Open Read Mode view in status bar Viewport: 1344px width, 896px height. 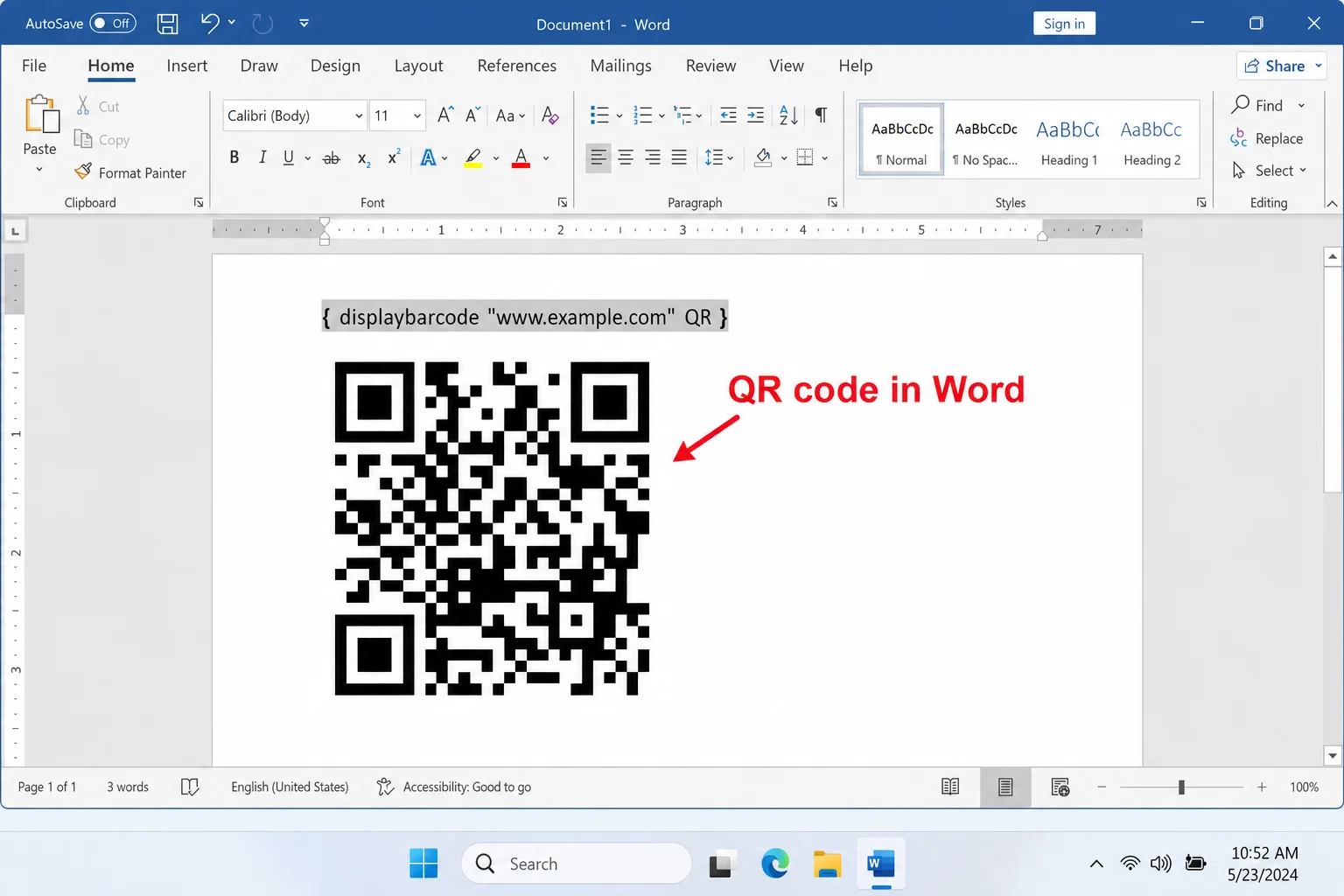point(950,787)
